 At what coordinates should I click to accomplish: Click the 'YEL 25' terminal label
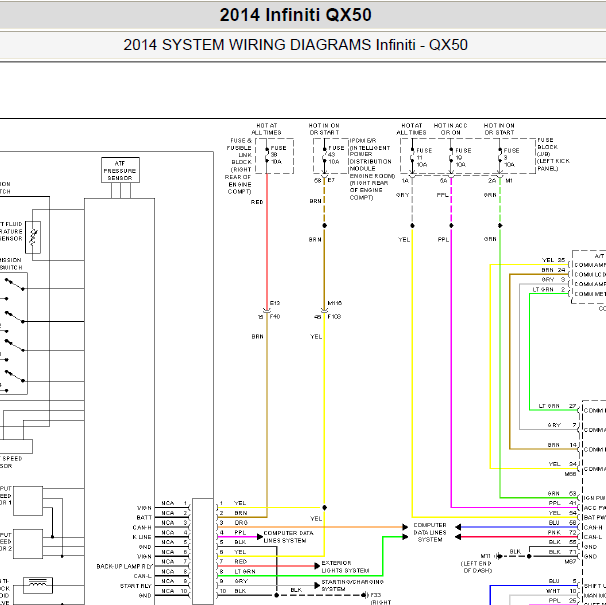tap(553, 260)
